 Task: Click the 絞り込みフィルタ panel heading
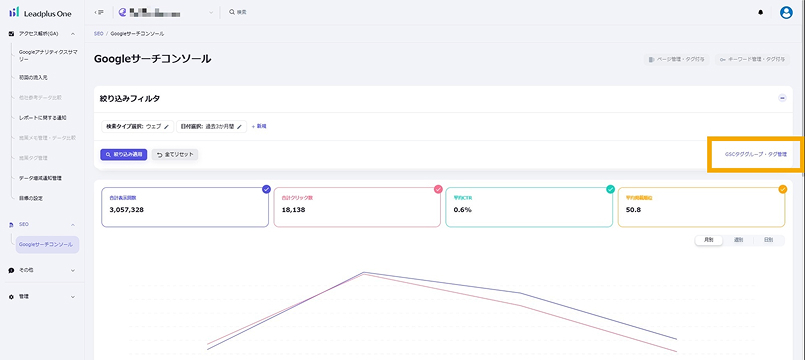129,98
